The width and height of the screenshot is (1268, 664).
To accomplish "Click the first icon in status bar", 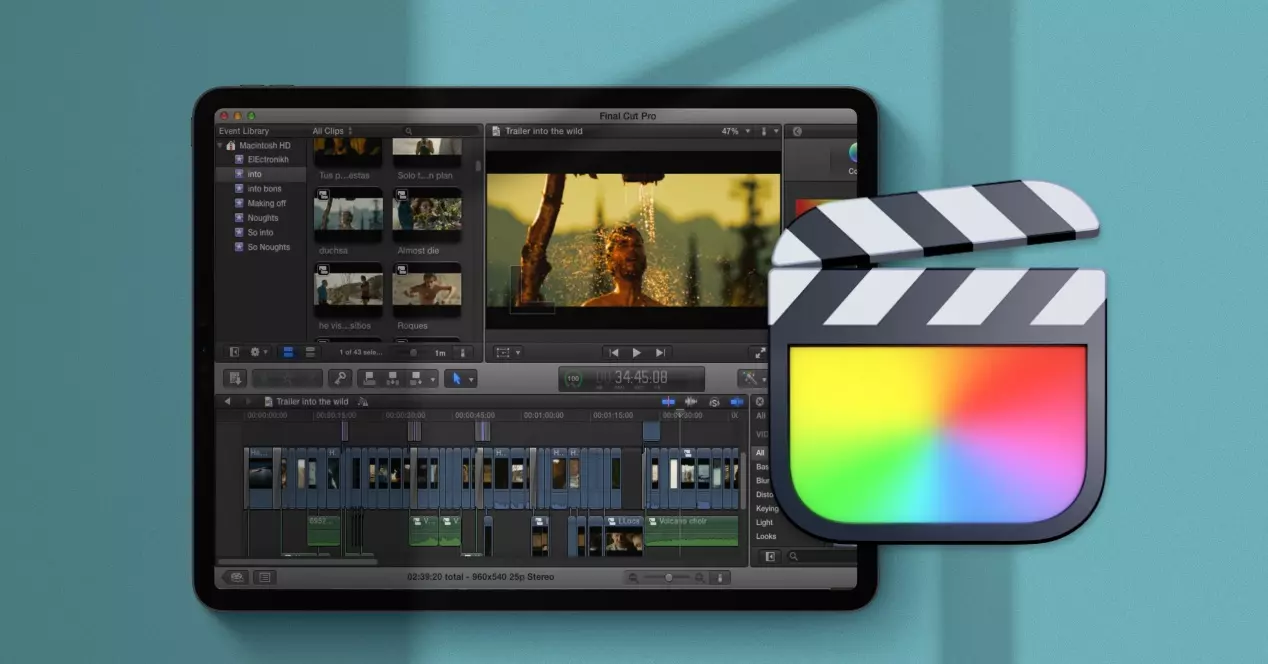I will click(x=237, y=577).
